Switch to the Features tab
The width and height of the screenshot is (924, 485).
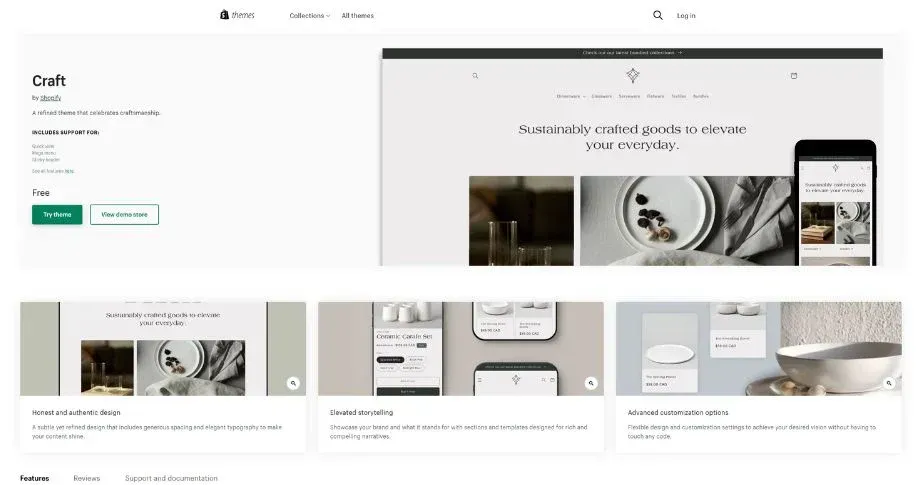[35, 478]
